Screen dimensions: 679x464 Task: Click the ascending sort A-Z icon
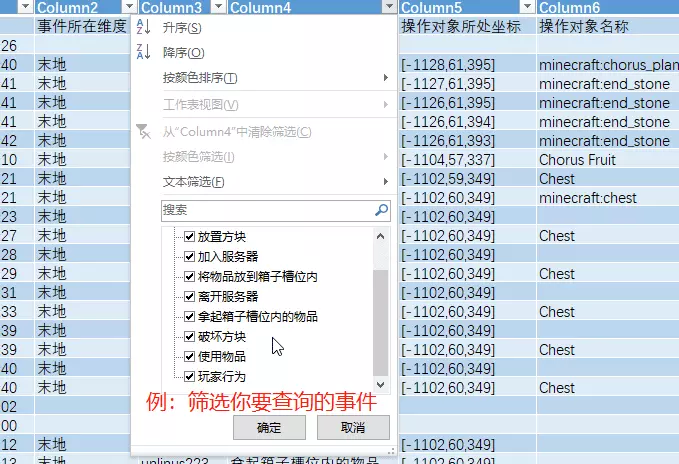pyautogui.click(x=143, y=27)
